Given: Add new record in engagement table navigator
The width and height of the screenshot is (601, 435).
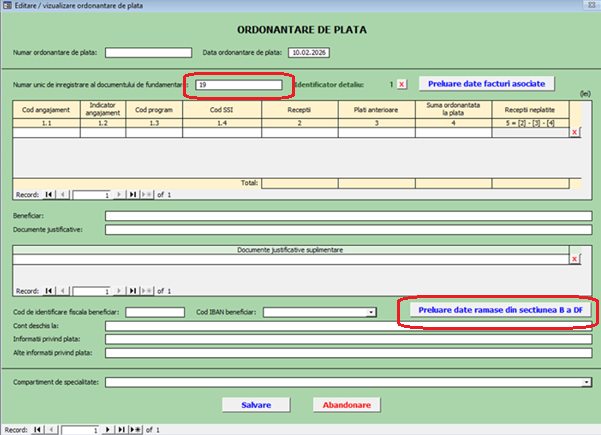Looking at the screenshot, I should (147, 195).
